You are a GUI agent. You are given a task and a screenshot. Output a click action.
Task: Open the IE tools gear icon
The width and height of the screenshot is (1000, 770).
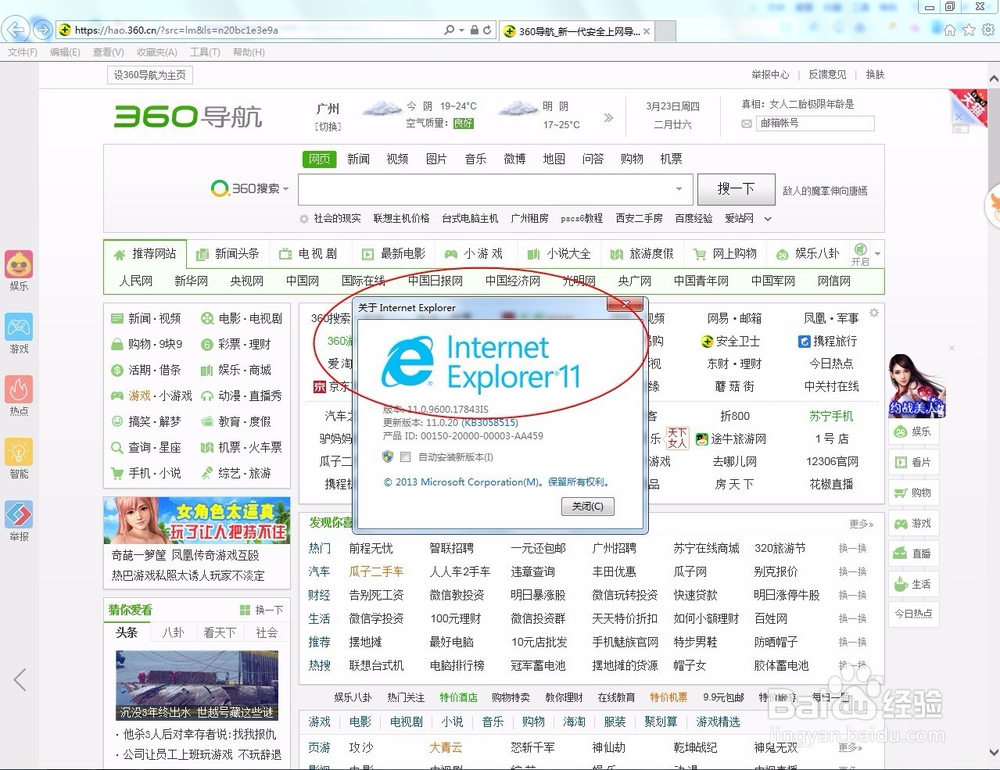click(989, 30)
